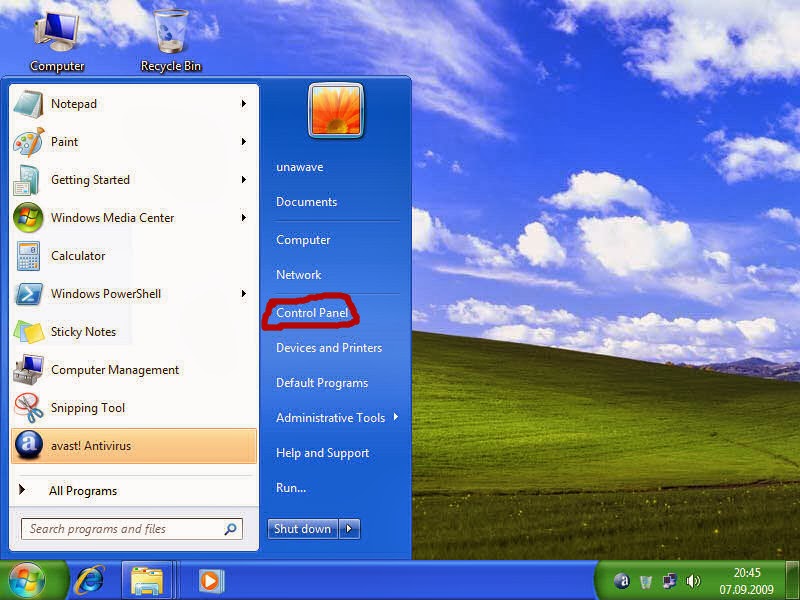Open Devices and Printers

coord(329,348)
